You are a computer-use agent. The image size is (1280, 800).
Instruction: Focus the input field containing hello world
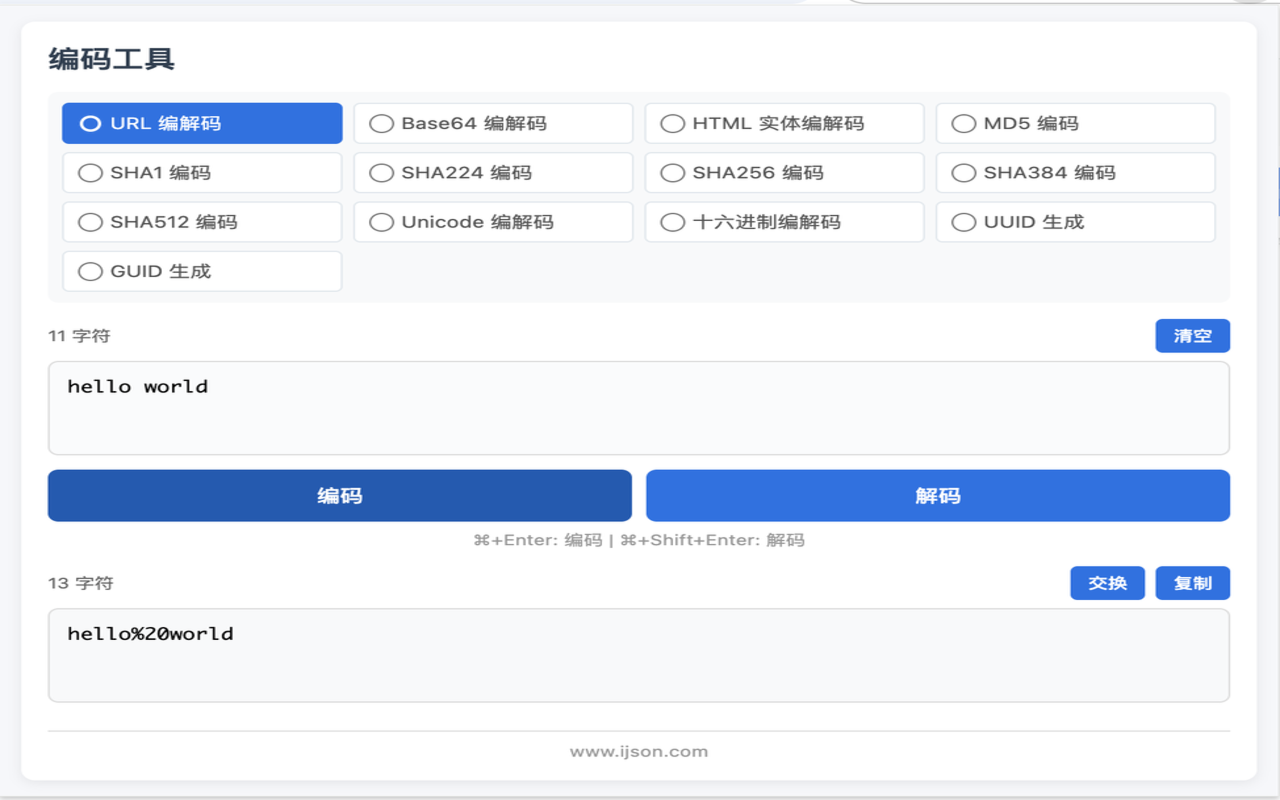click(x=639, y=408)
